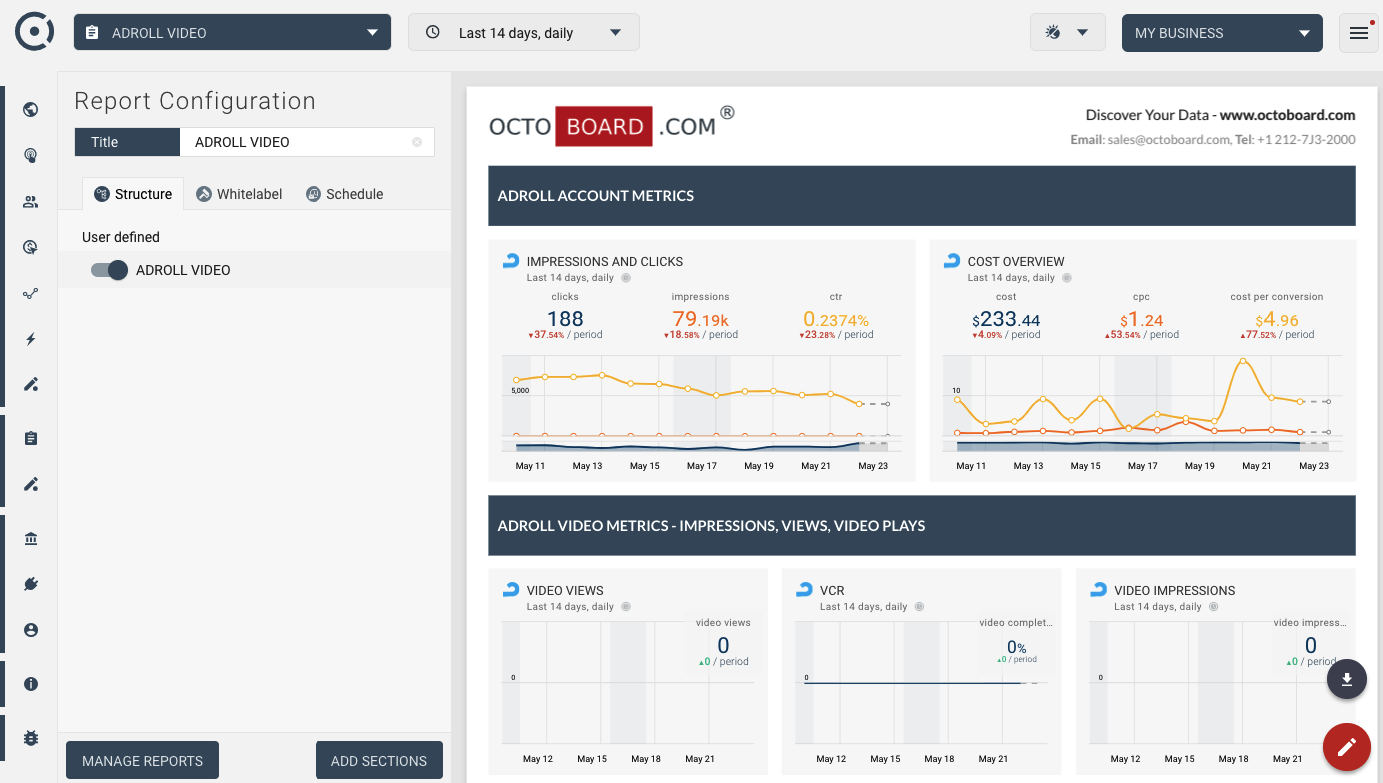Click the round download button
The width and height of the screenshot is (1383, 783).
(1347, 679)
